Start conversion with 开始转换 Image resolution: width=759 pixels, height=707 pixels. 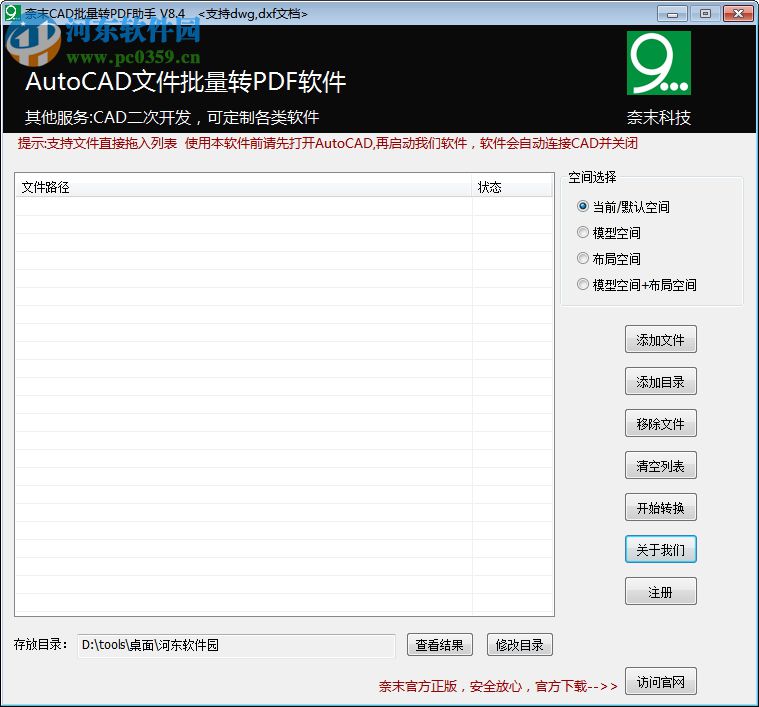point(660,507)
